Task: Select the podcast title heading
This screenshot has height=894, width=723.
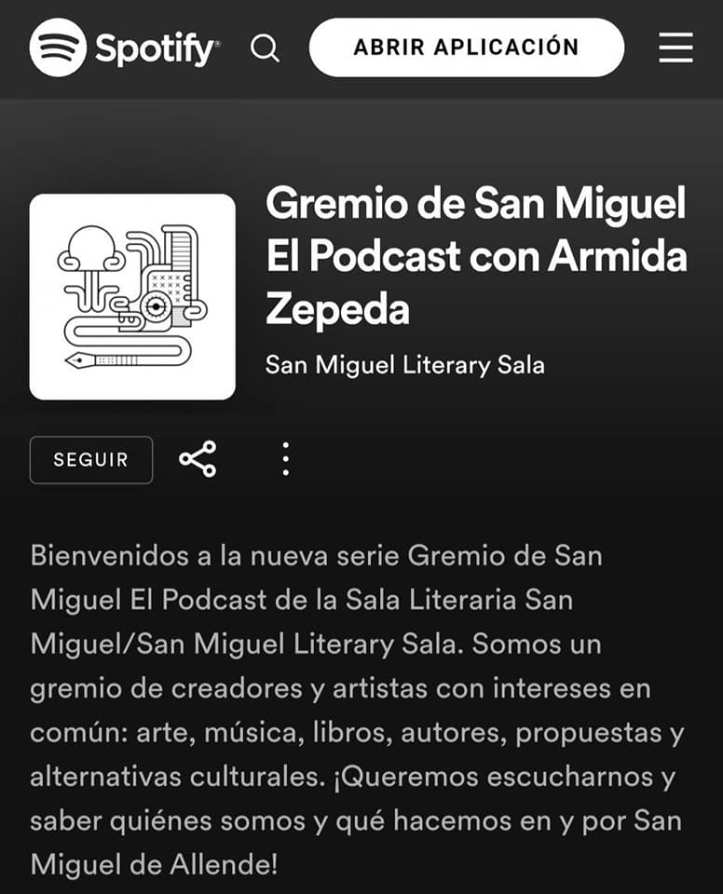Action: (x=477, y=257)
